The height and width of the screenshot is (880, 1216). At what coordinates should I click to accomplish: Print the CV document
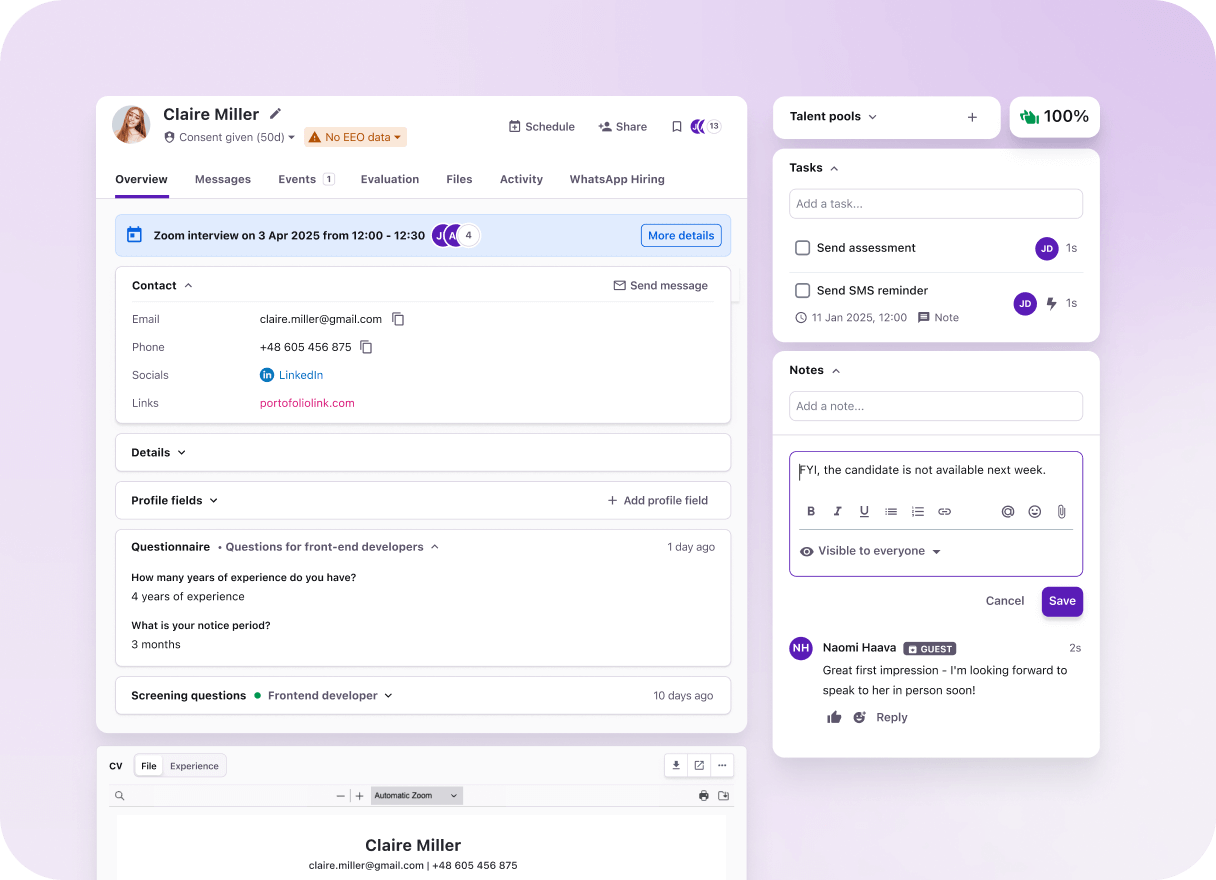703,795
